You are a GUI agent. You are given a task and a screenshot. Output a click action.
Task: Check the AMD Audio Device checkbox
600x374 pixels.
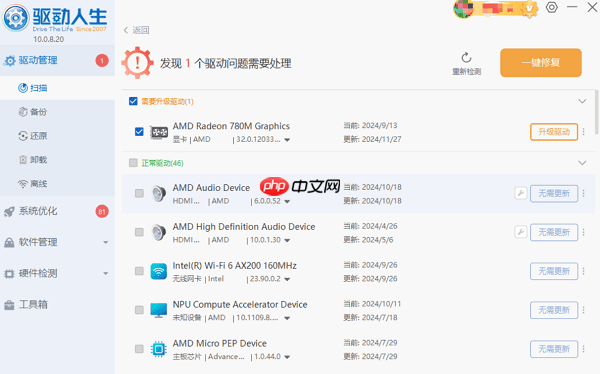(x=139, y=193)
